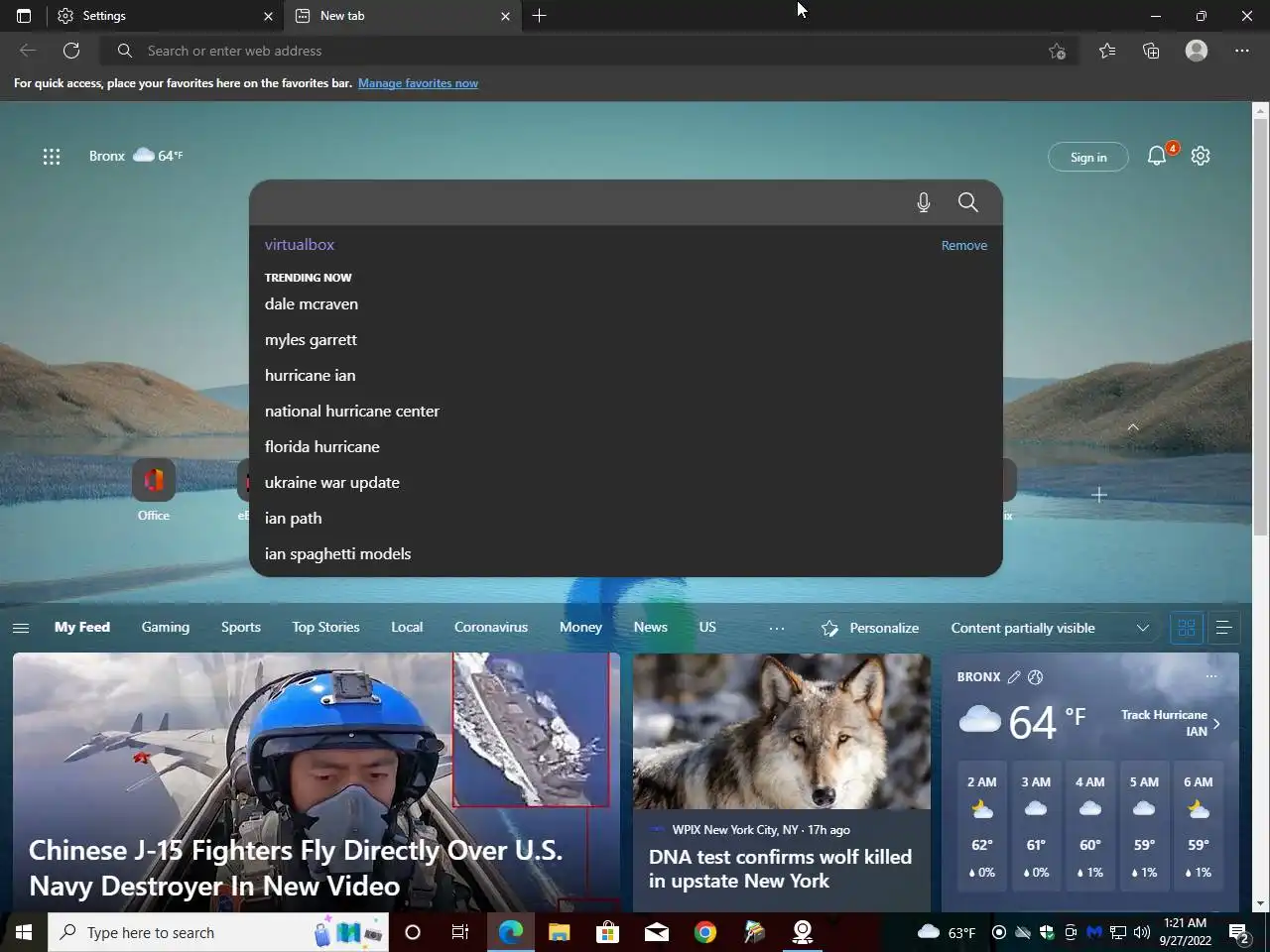
Task: Open the News feed tab
Action: coord(651,627)
